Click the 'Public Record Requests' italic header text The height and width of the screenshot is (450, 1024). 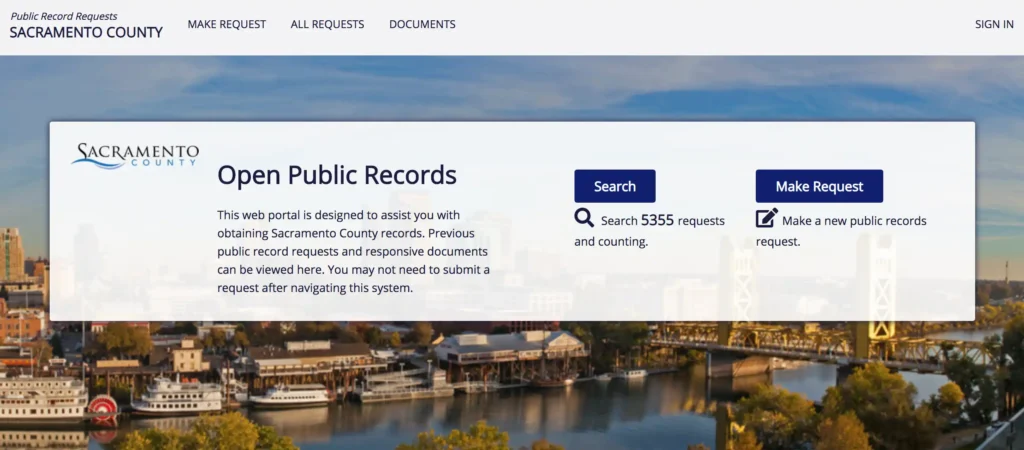64,16
